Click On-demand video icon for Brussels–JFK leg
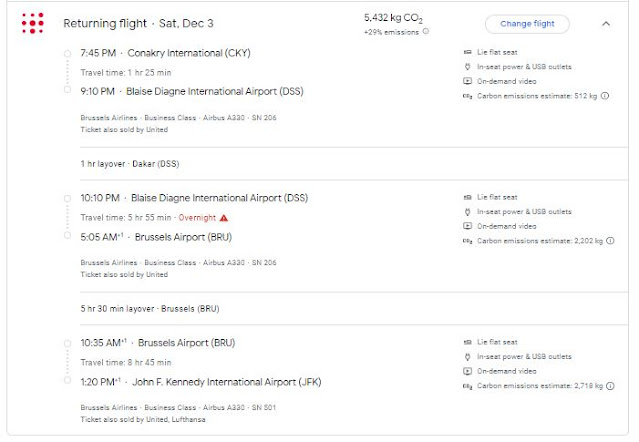Viewport: 639px width, 442px height. coord(467,370)
